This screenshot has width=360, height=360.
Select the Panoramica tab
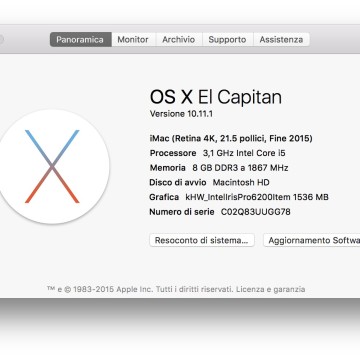pos(81,40)
